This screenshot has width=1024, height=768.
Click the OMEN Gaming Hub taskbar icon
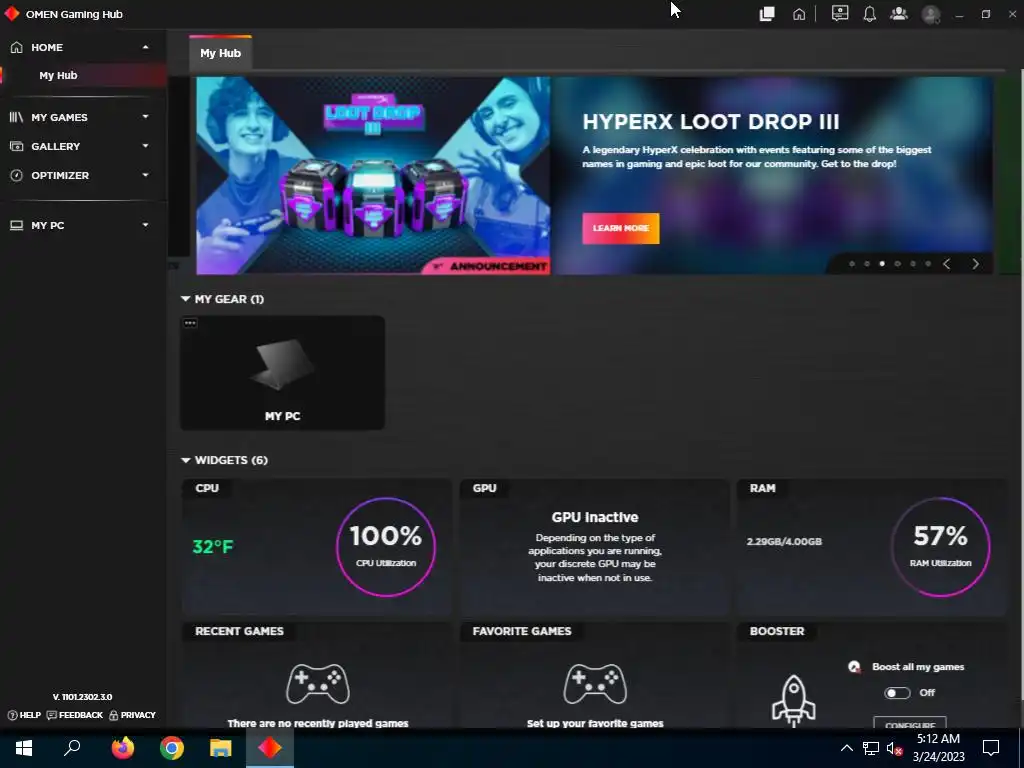(270, 748)
